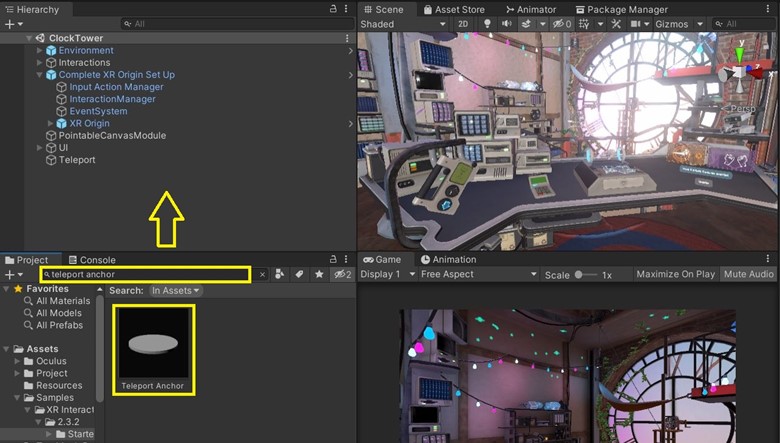Switch to the Scene tab
Screen dimensions: 780x443
click(384, 9)
